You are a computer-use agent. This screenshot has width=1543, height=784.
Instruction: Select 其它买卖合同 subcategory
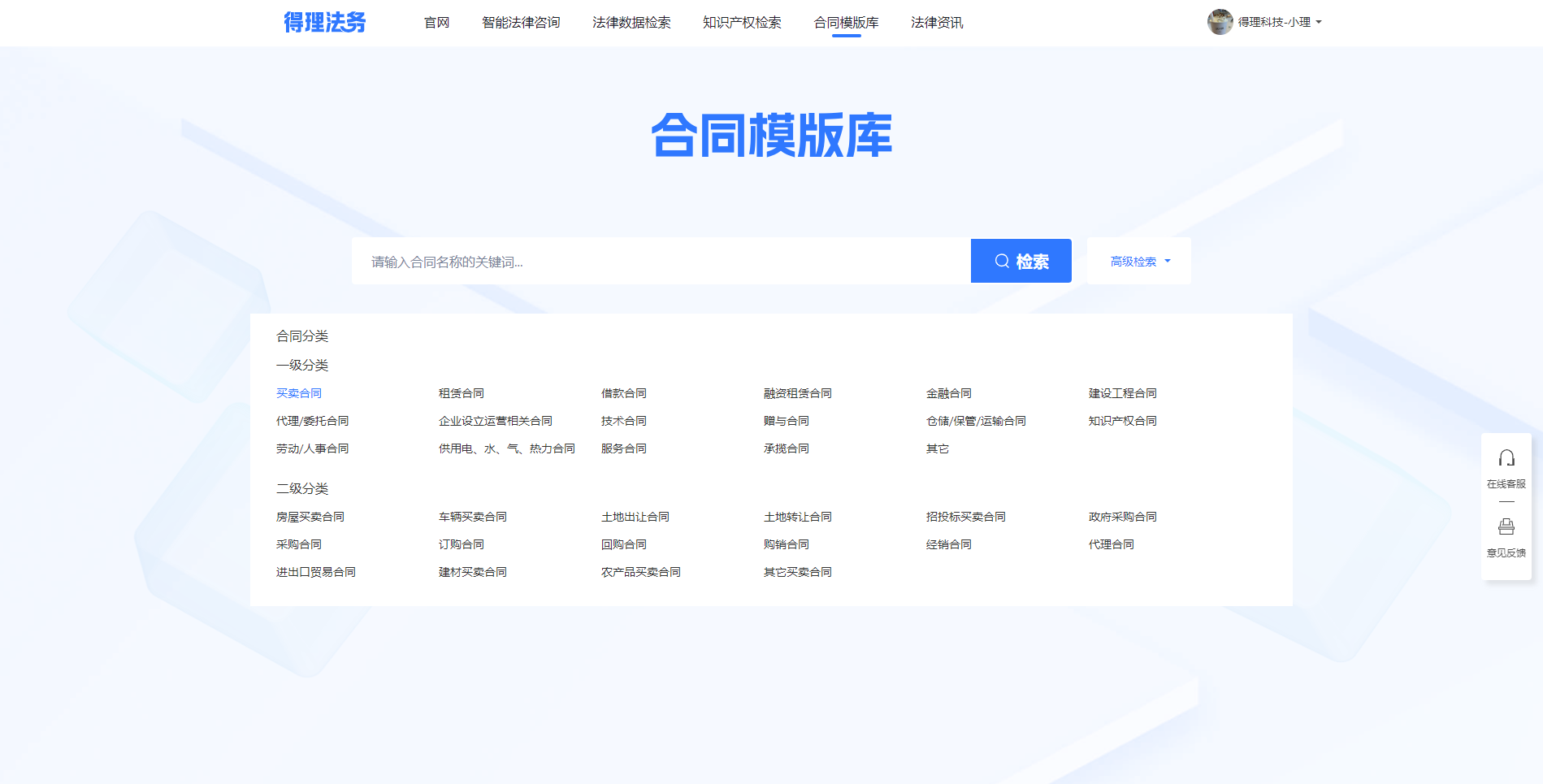click(798, 572)
